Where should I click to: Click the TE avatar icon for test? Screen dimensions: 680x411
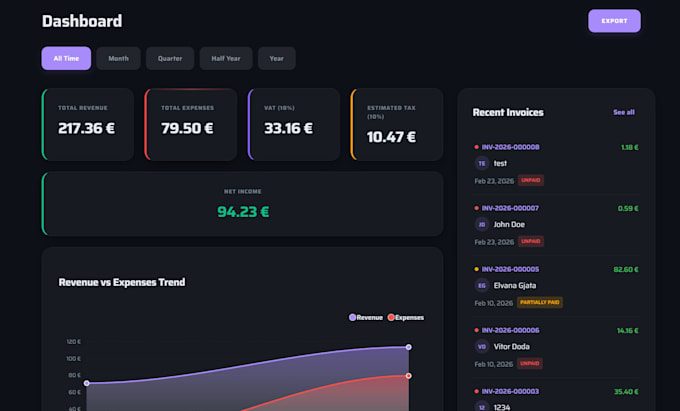tap(482, 163)
